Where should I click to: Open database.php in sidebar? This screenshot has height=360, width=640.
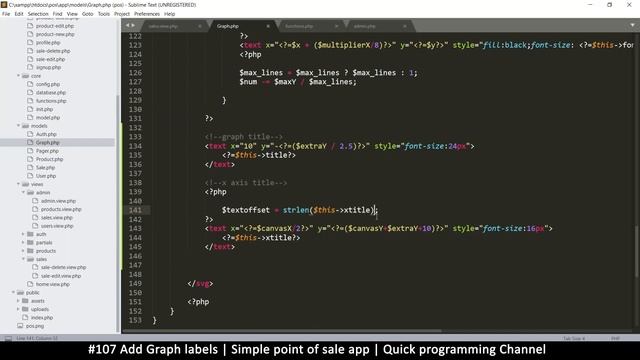[x=51, y=93]
